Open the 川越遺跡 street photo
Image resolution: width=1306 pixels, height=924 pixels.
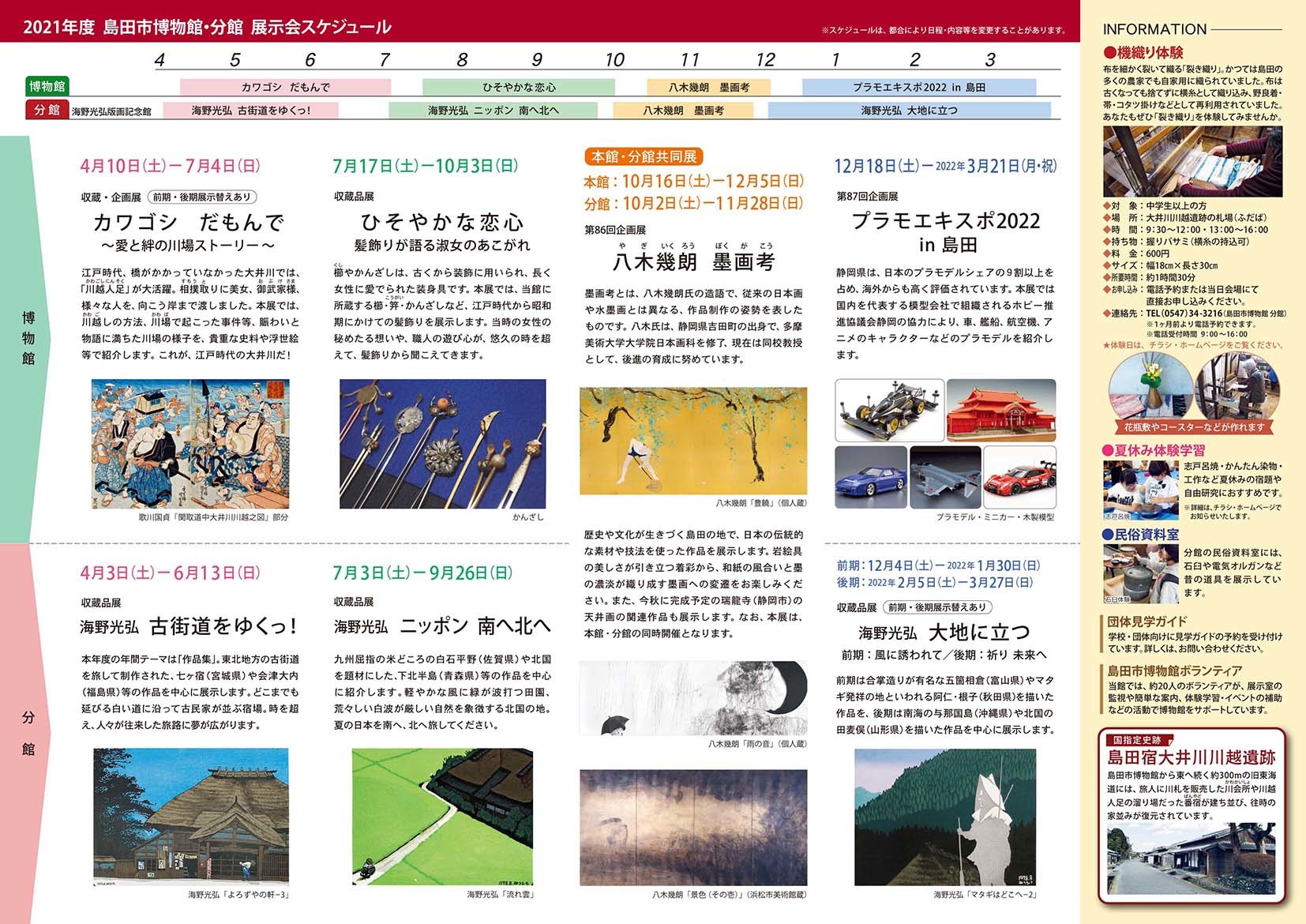tap(1192, 858)
